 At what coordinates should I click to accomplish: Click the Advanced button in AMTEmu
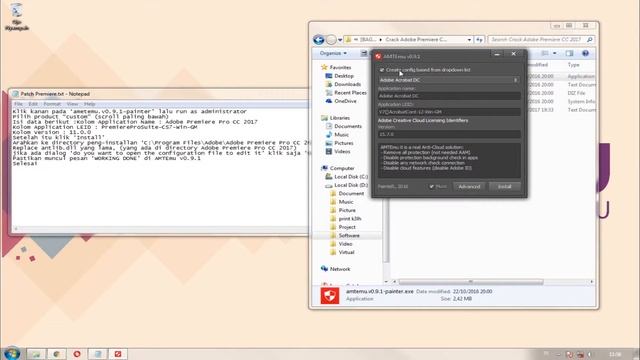(x=469, y=187)
